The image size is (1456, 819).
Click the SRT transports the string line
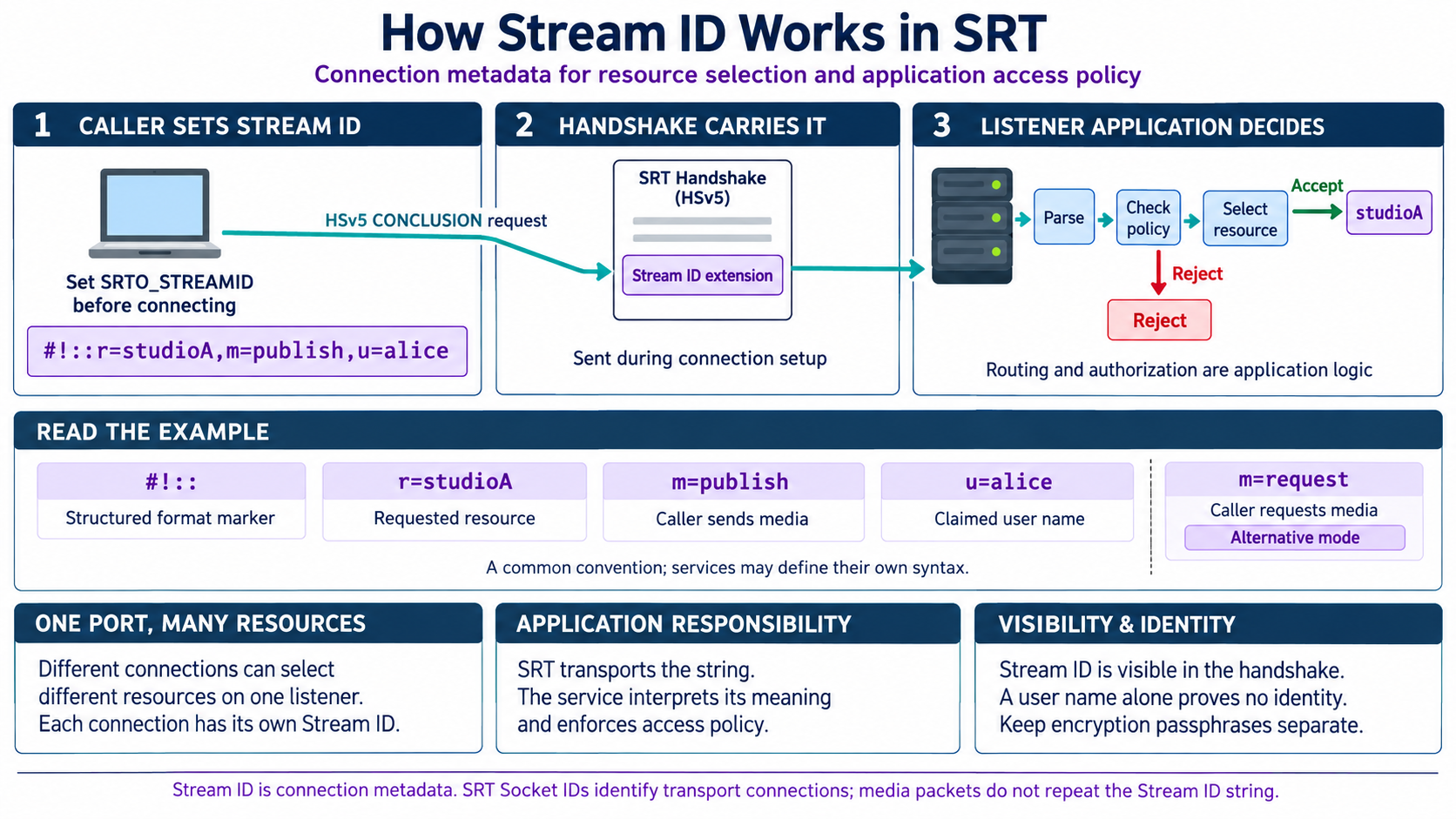[636, 670]
